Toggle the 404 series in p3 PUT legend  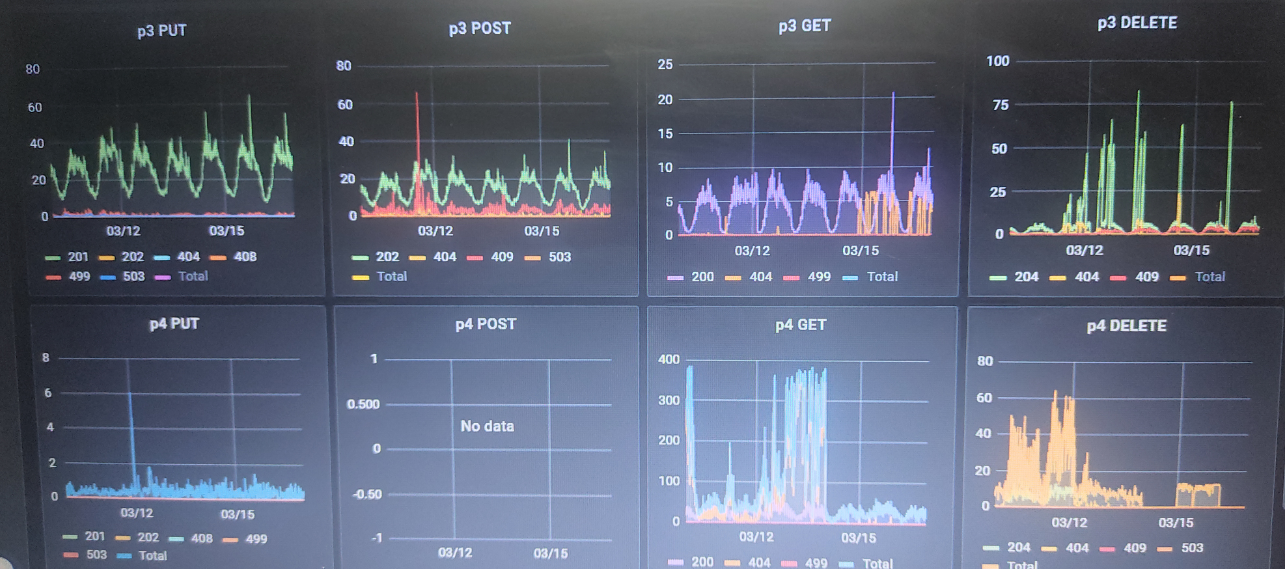tap(177, 257)
